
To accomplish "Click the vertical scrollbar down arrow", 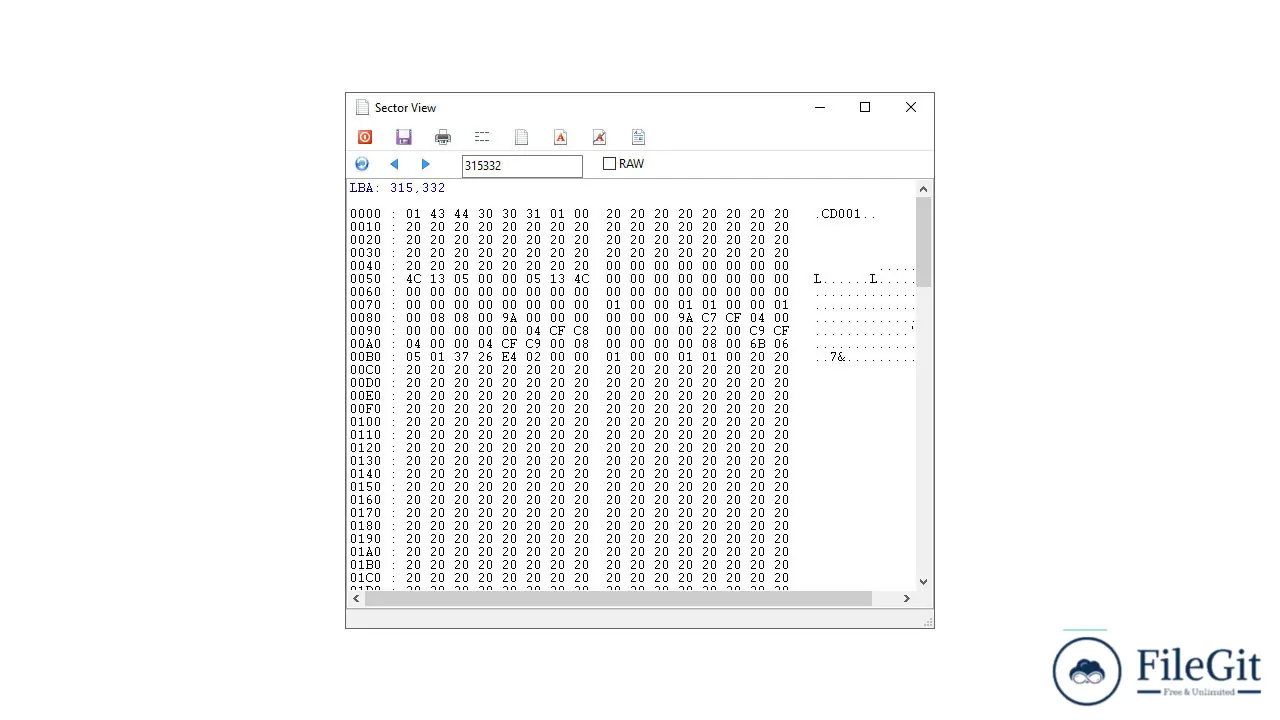I will 923,581.
